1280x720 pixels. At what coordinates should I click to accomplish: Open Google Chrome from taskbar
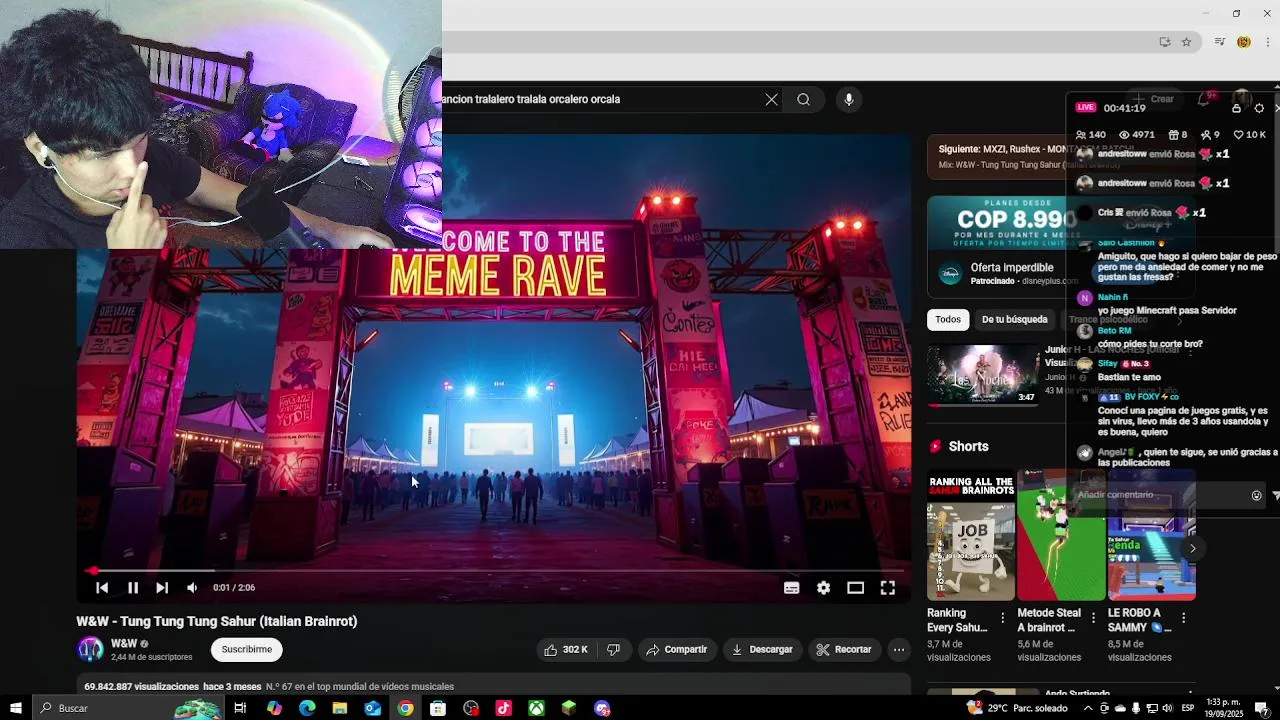[405, 708]
